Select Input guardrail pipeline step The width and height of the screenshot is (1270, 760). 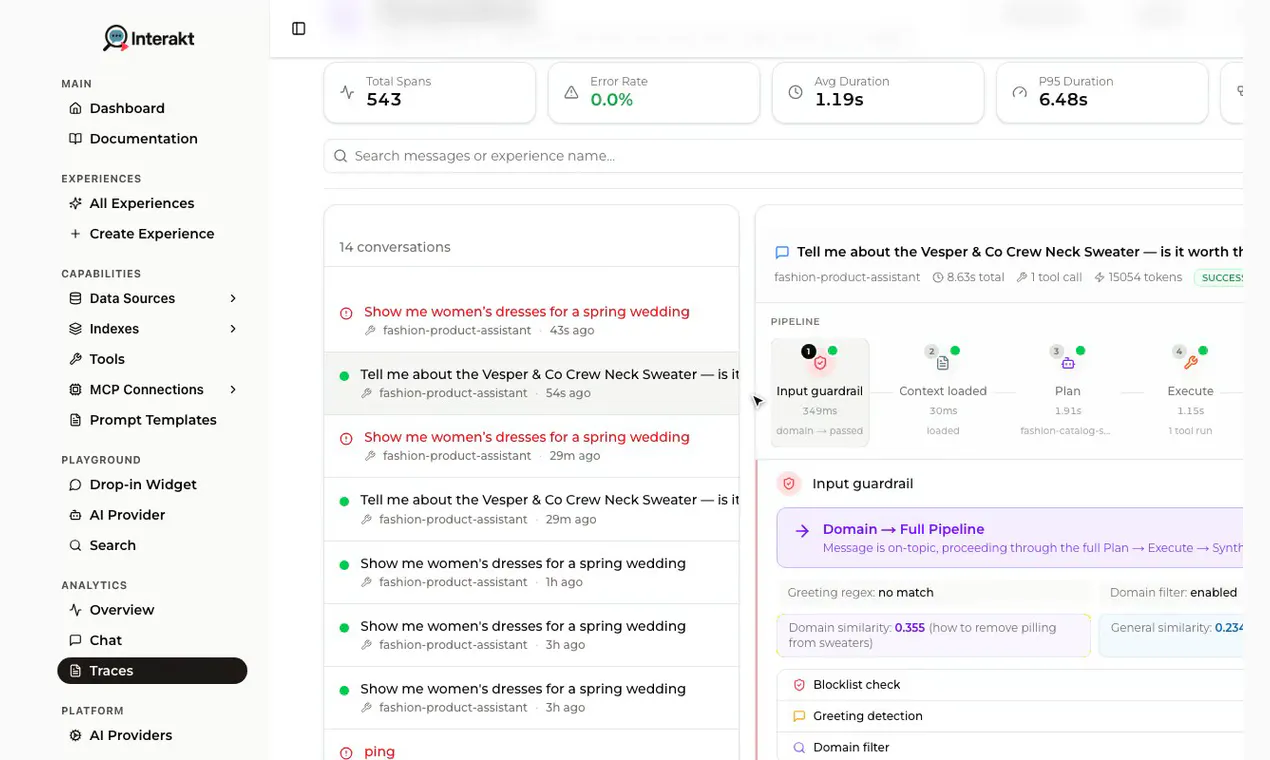point(820,392)
